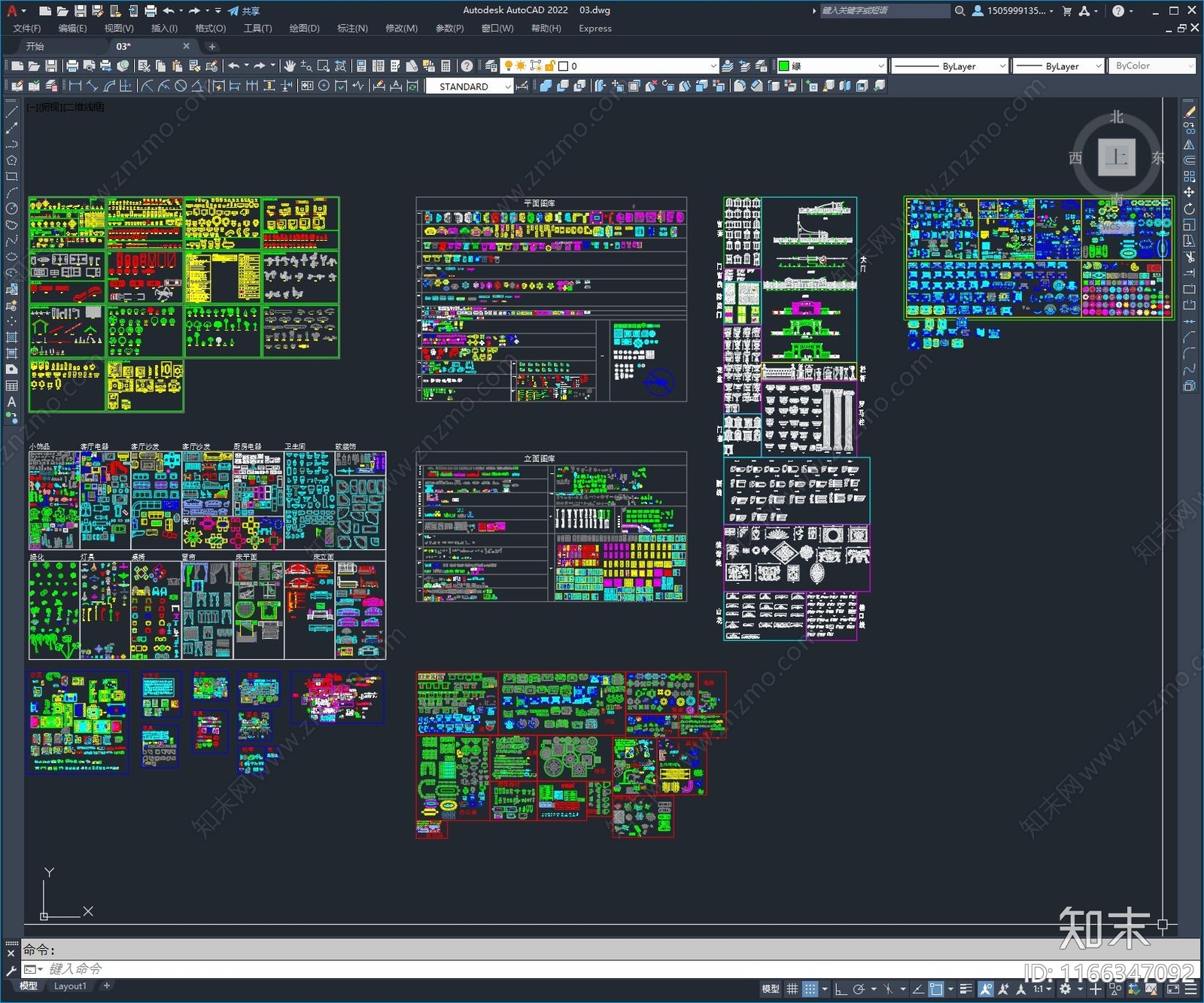
Task: Click the Undo arrow in standard toolbar
Action: click(x=234, y=66)
